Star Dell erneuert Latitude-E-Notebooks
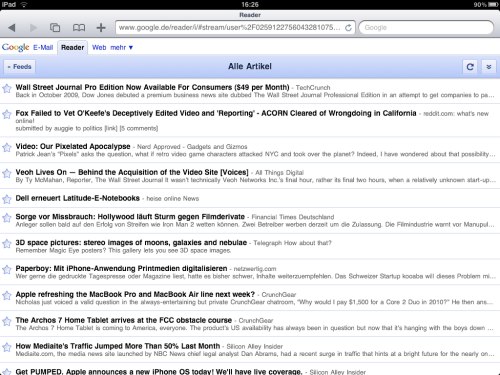This screenshot has height=375, width=500. click(7, 199)
